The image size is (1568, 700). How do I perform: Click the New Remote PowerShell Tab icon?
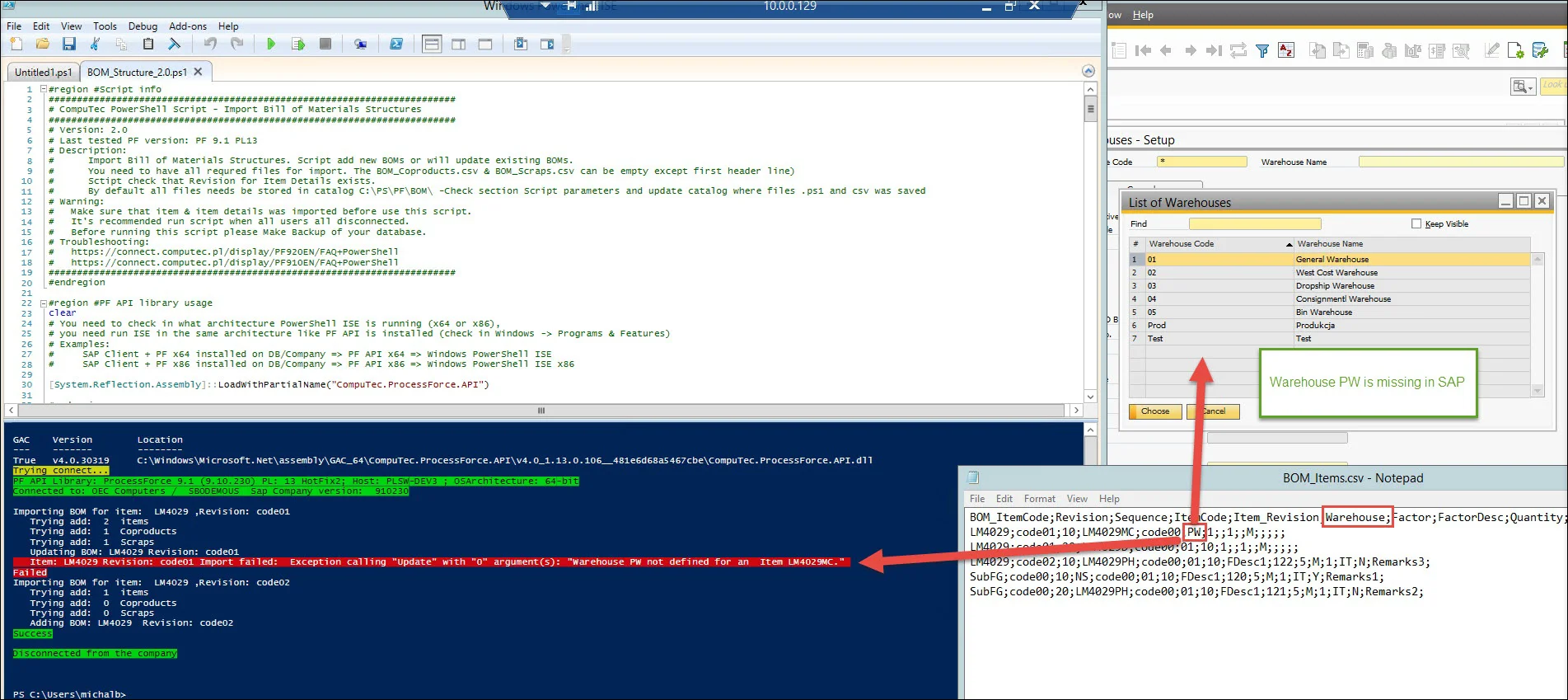360,44
